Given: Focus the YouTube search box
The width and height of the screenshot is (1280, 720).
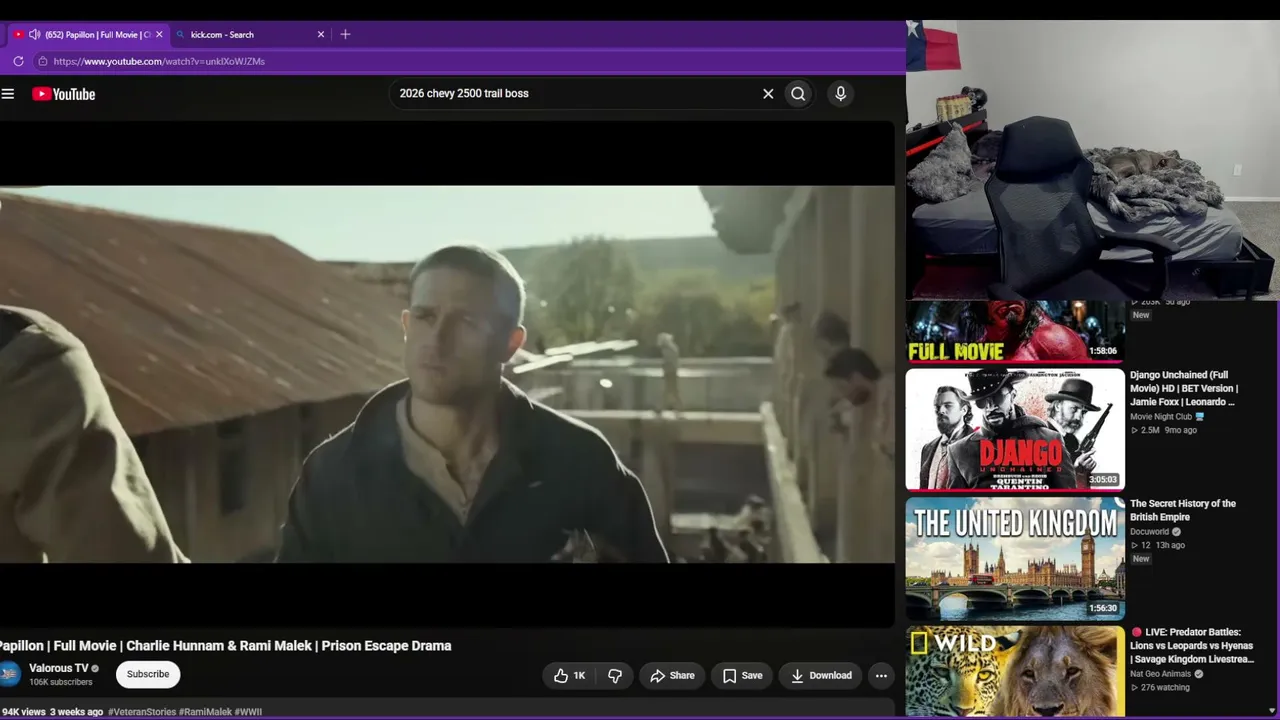Looking at the screenshot, I should coord(575,94).
